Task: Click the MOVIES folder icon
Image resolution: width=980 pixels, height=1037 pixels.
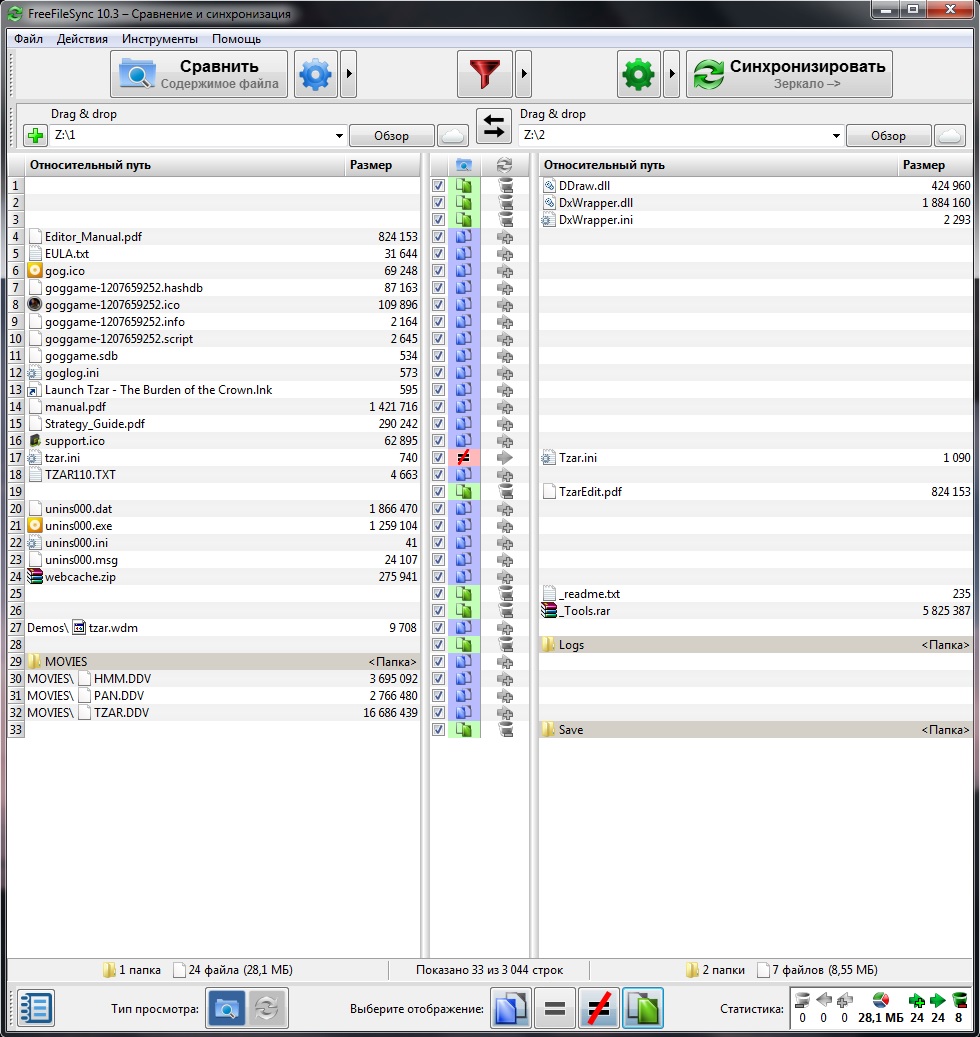Action: (35, 661)
